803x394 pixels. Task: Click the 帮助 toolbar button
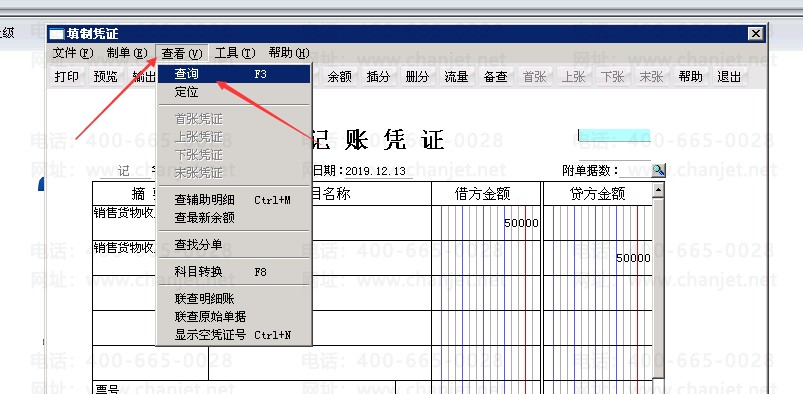coord(690,77)
